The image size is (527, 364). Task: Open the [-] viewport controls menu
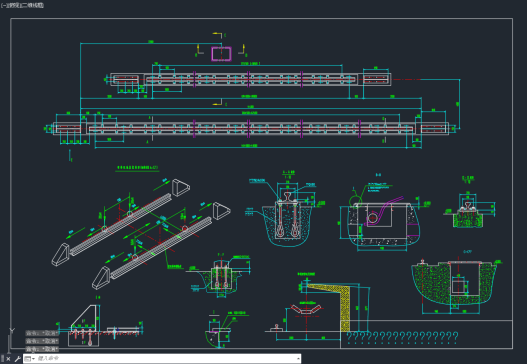pyautogui.click(x=3, y=5)
